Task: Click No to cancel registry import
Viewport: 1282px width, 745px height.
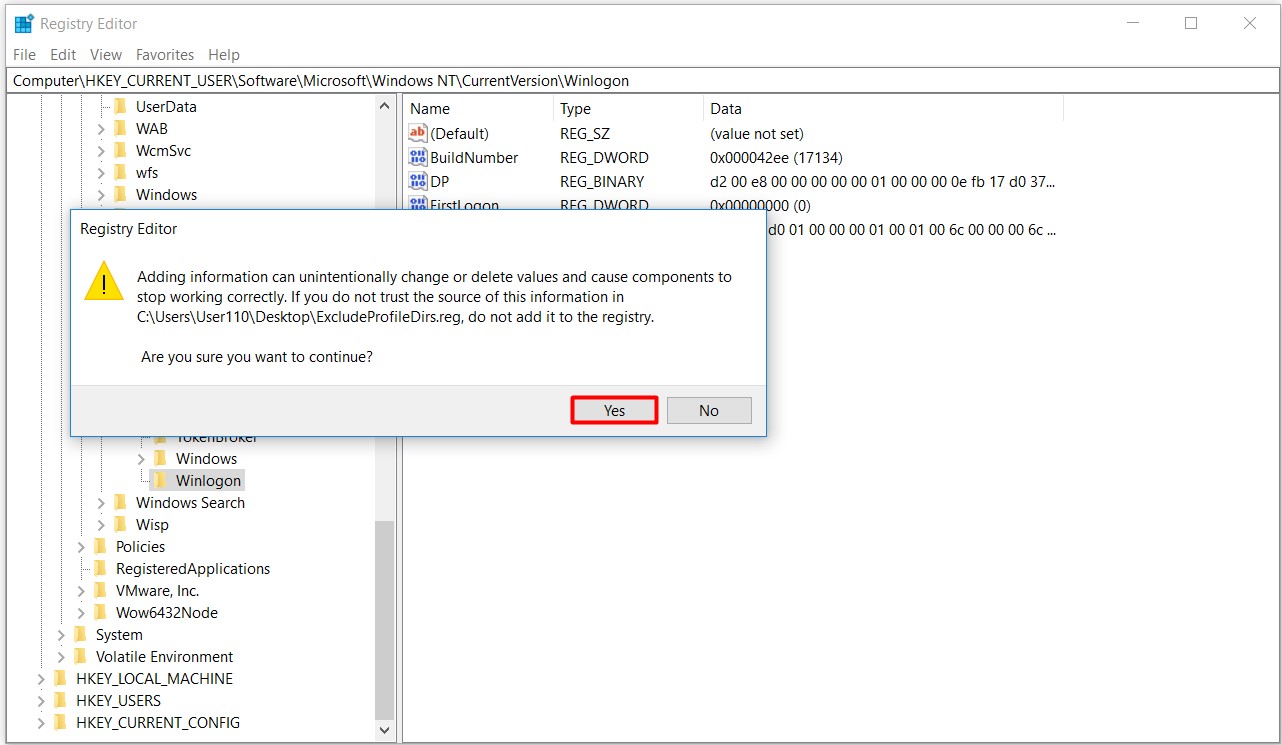Action: (708, 410)
